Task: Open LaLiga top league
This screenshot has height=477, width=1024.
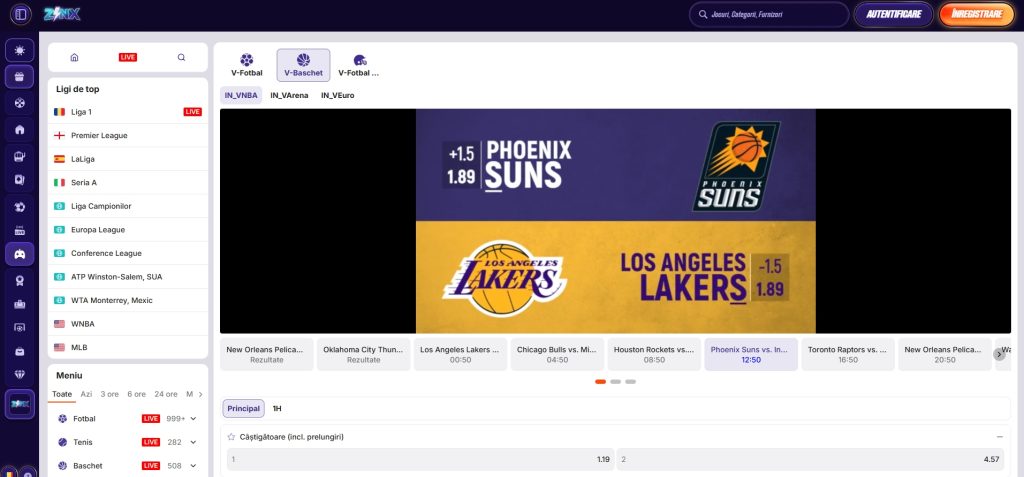Action: click(128, 159)
